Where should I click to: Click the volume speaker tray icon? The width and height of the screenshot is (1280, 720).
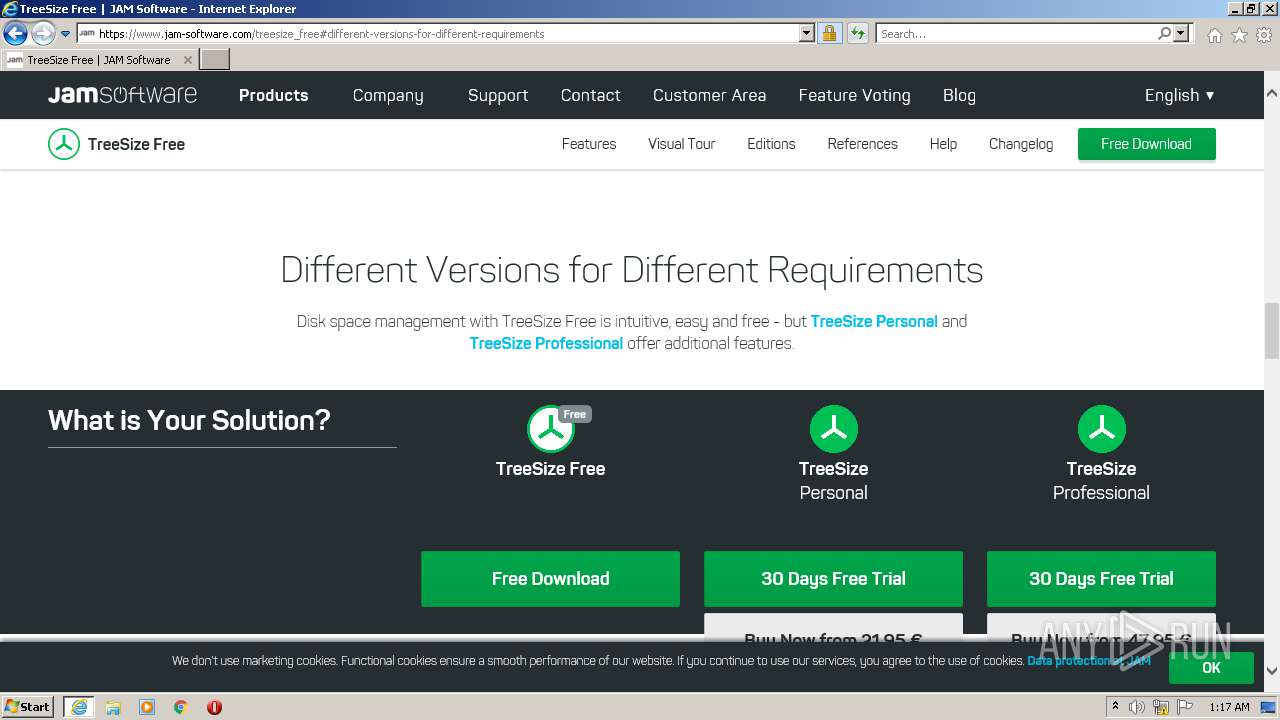tap(1137, 707)
